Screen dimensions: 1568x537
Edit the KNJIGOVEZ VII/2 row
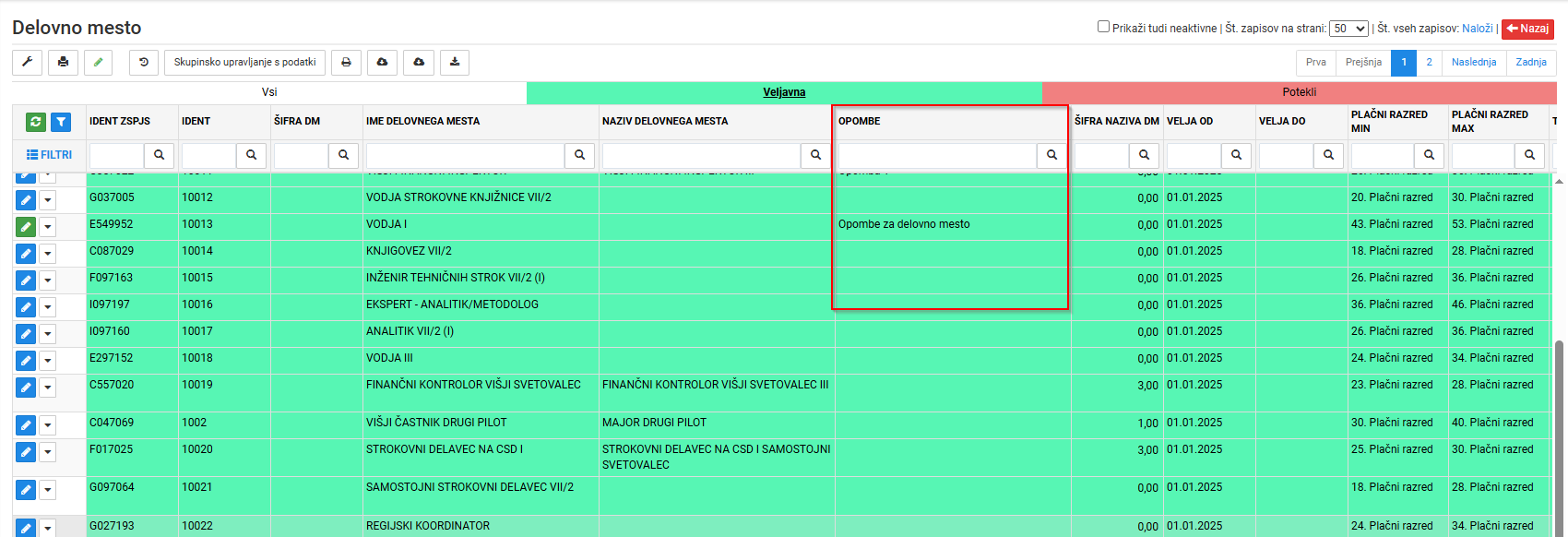point(26,254)
